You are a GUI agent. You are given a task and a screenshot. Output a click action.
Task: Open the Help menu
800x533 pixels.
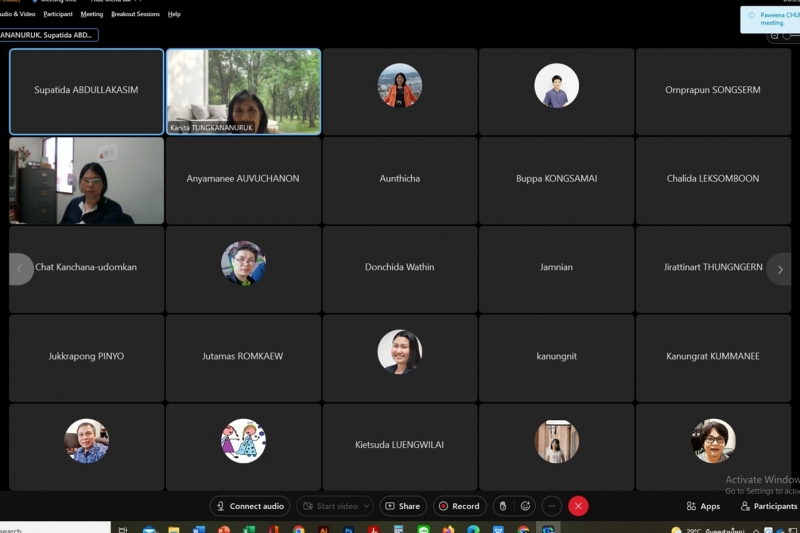tap(174, 14)
